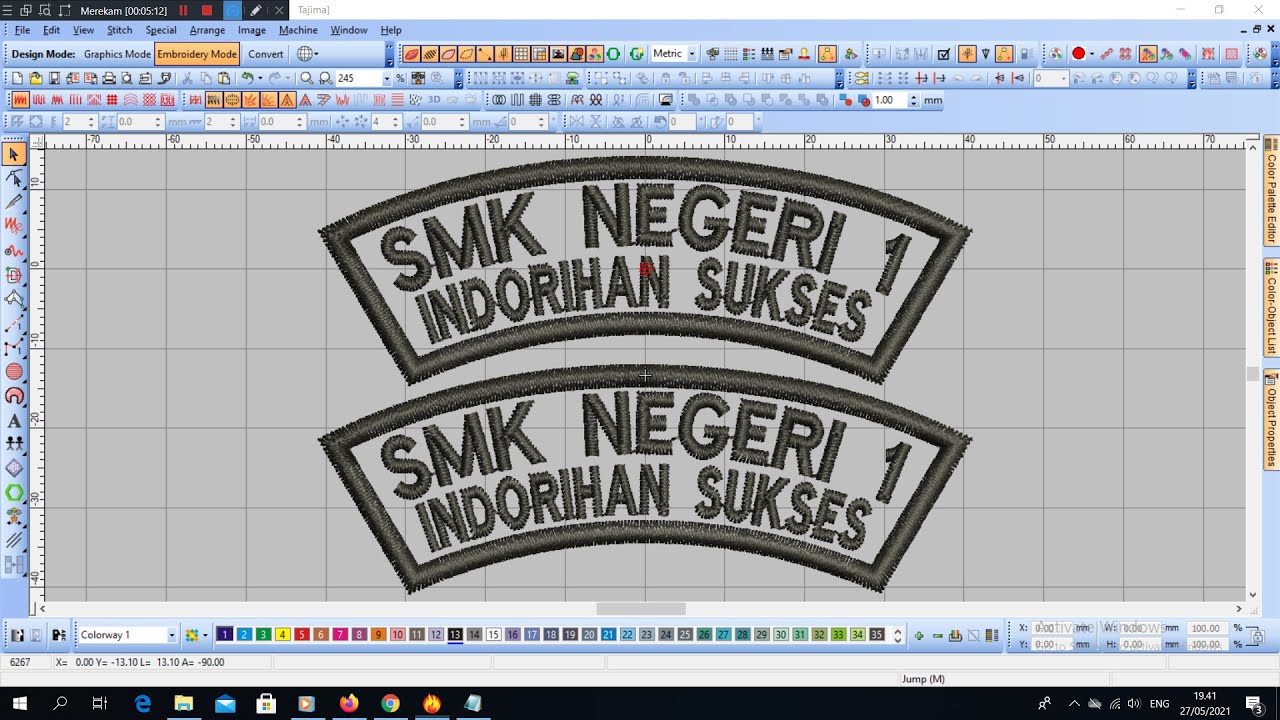Switch to Embroidery Mode
The image size is (1280, 720).
(197, 54)
